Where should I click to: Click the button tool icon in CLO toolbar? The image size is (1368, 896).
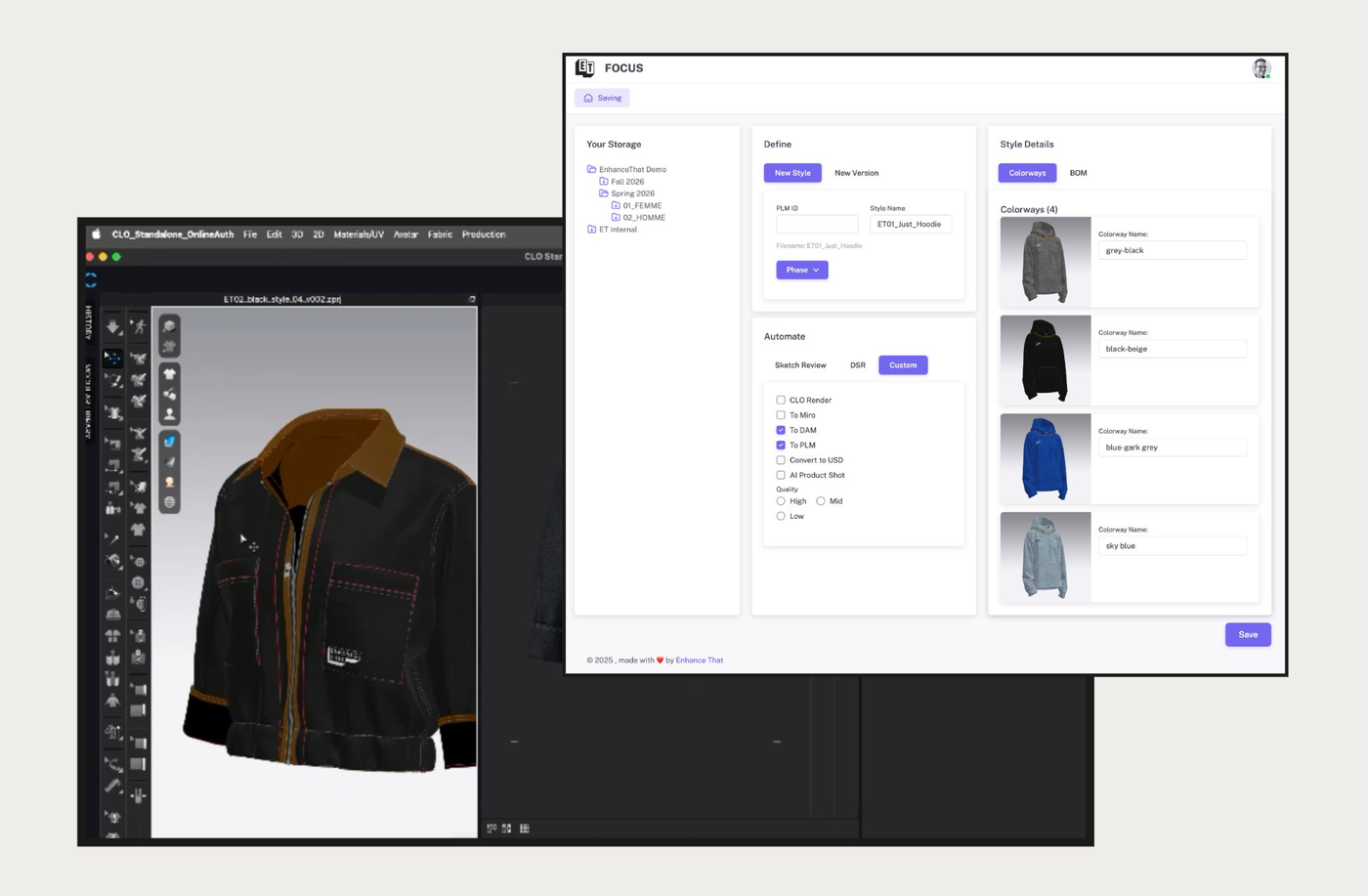tap(138, 562)
